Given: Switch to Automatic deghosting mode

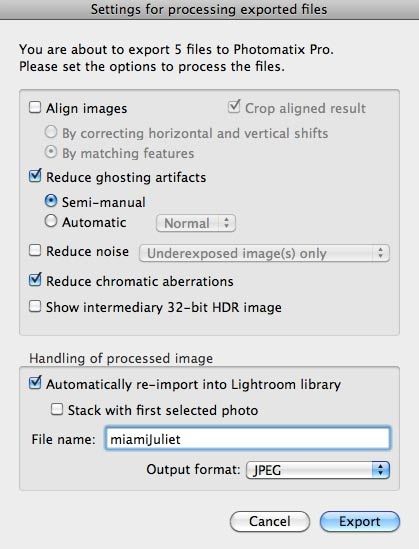Looking at the screenshot, I should point(51,221).
